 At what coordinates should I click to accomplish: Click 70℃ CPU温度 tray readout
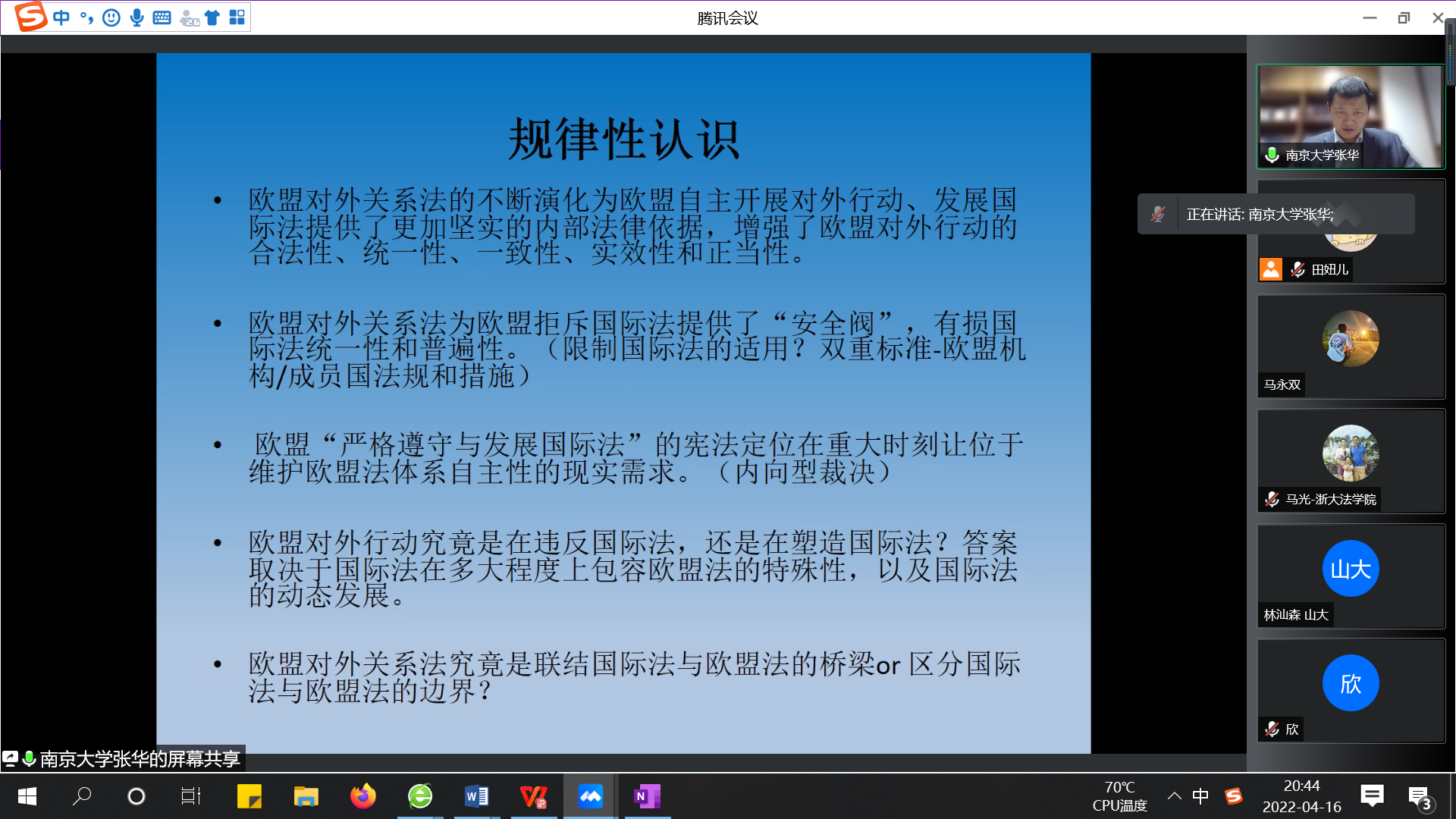(x=1120, y=796)
